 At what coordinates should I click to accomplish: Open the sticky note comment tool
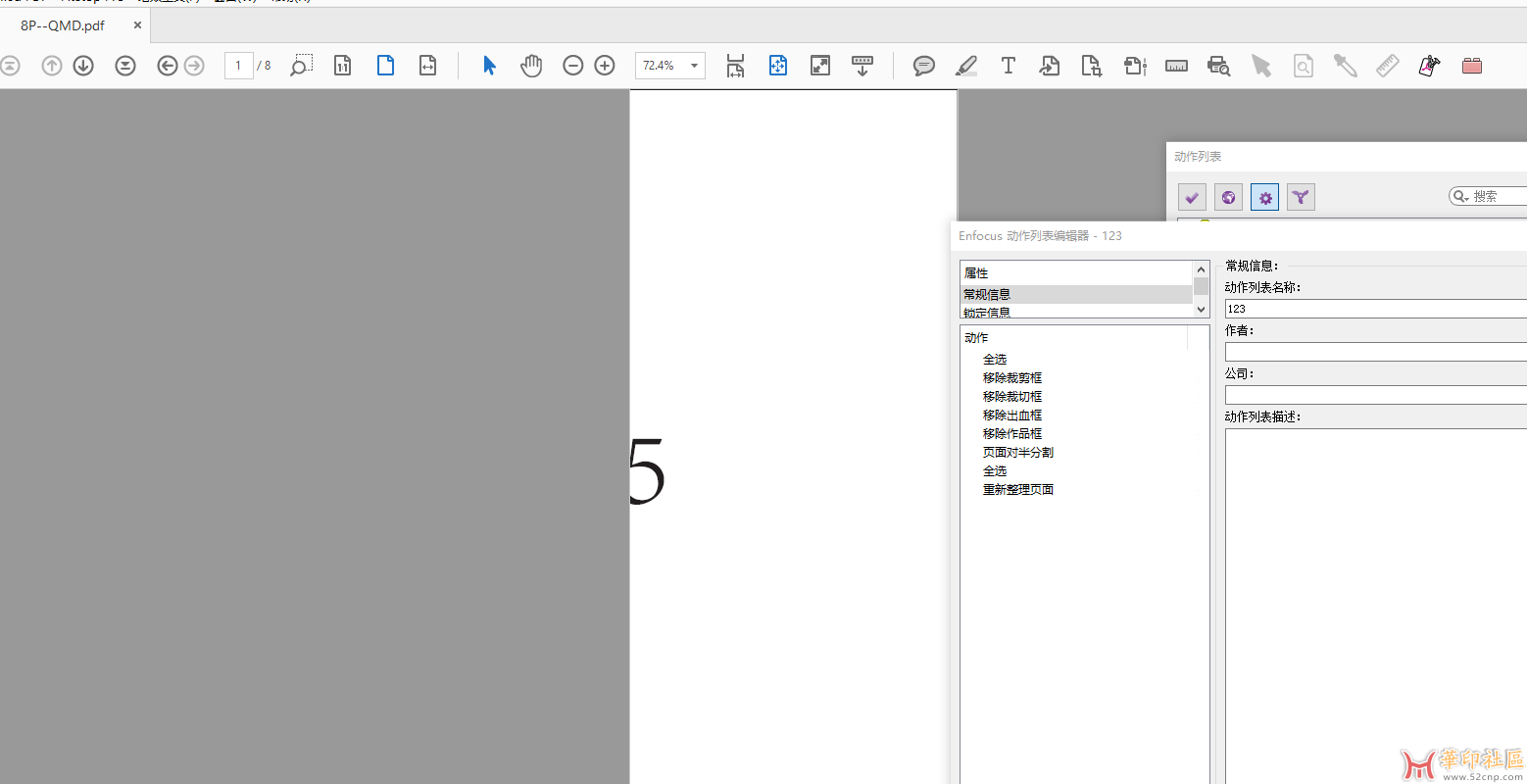pos(923,66)
